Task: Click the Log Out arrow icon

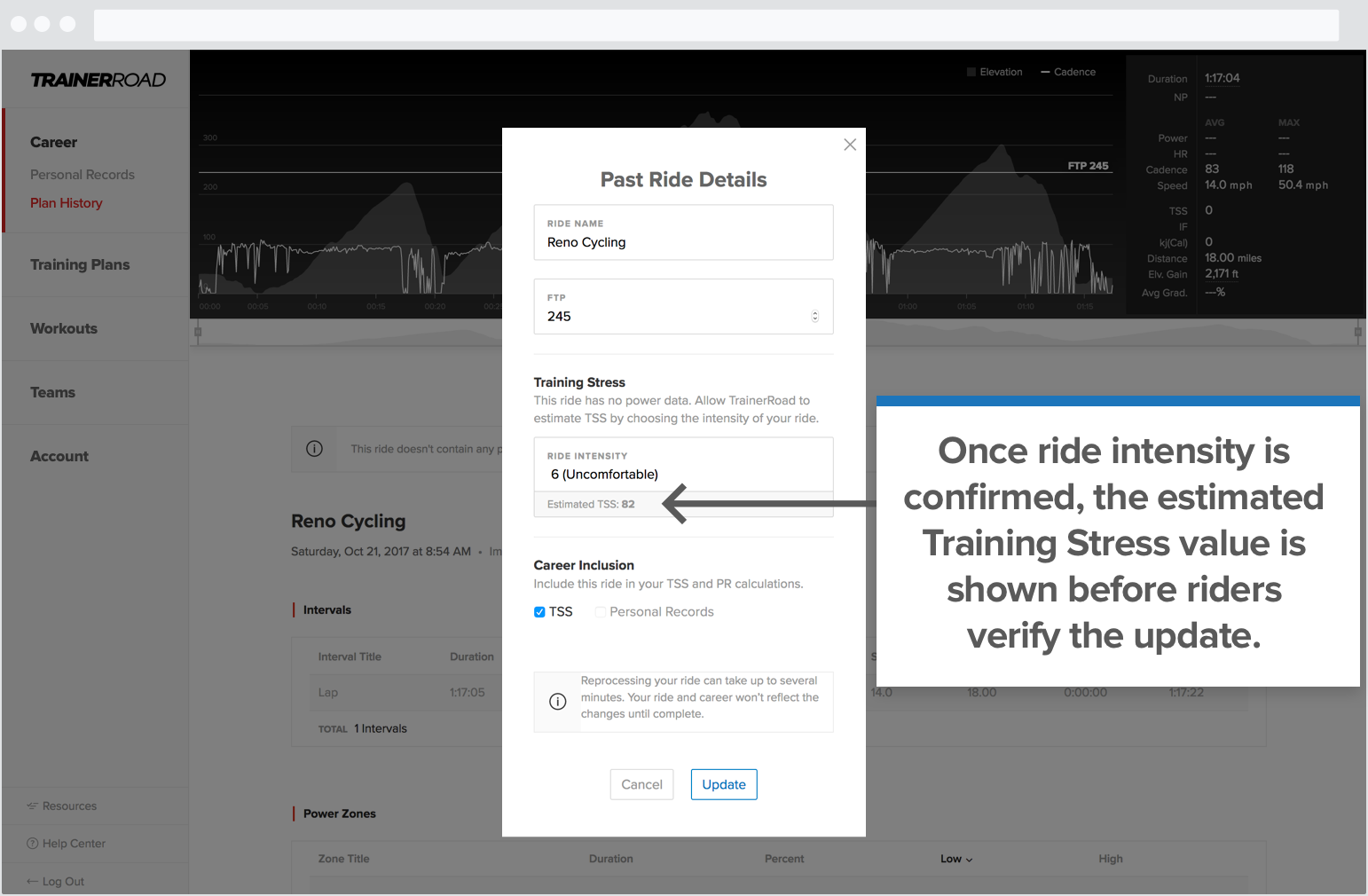Action: pyautogui.click(x=33, y=882)
